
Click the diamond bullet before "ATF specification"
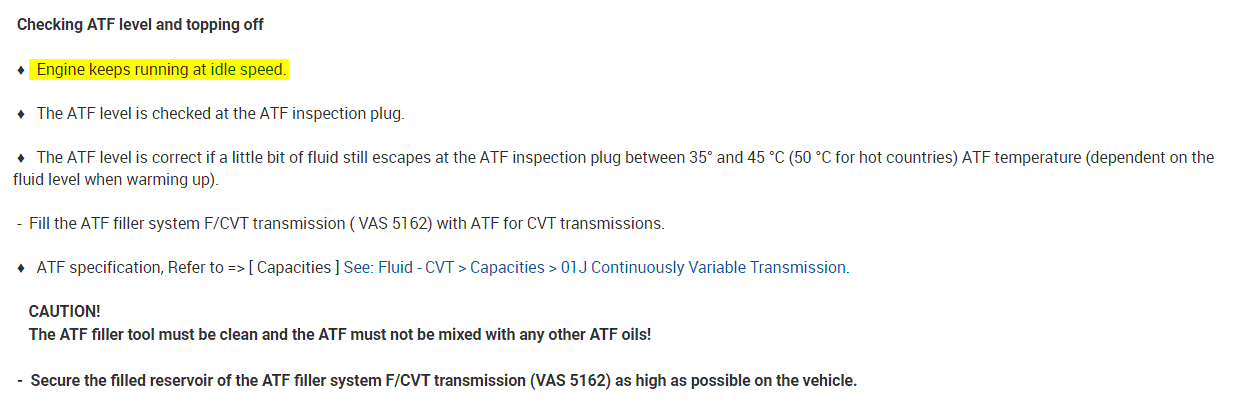pyautogui.click(x=20, y=268)
